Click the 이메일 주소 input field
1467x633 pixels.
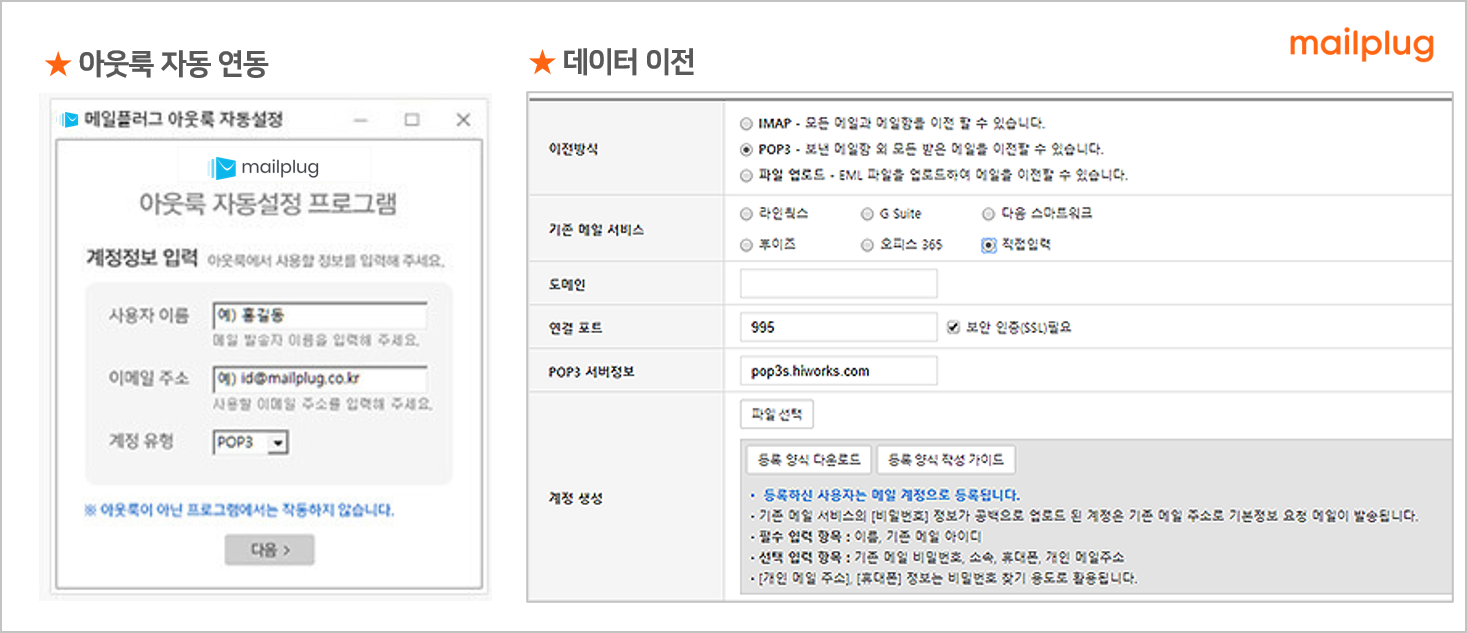pyautogui.click(x=320, y=379)
